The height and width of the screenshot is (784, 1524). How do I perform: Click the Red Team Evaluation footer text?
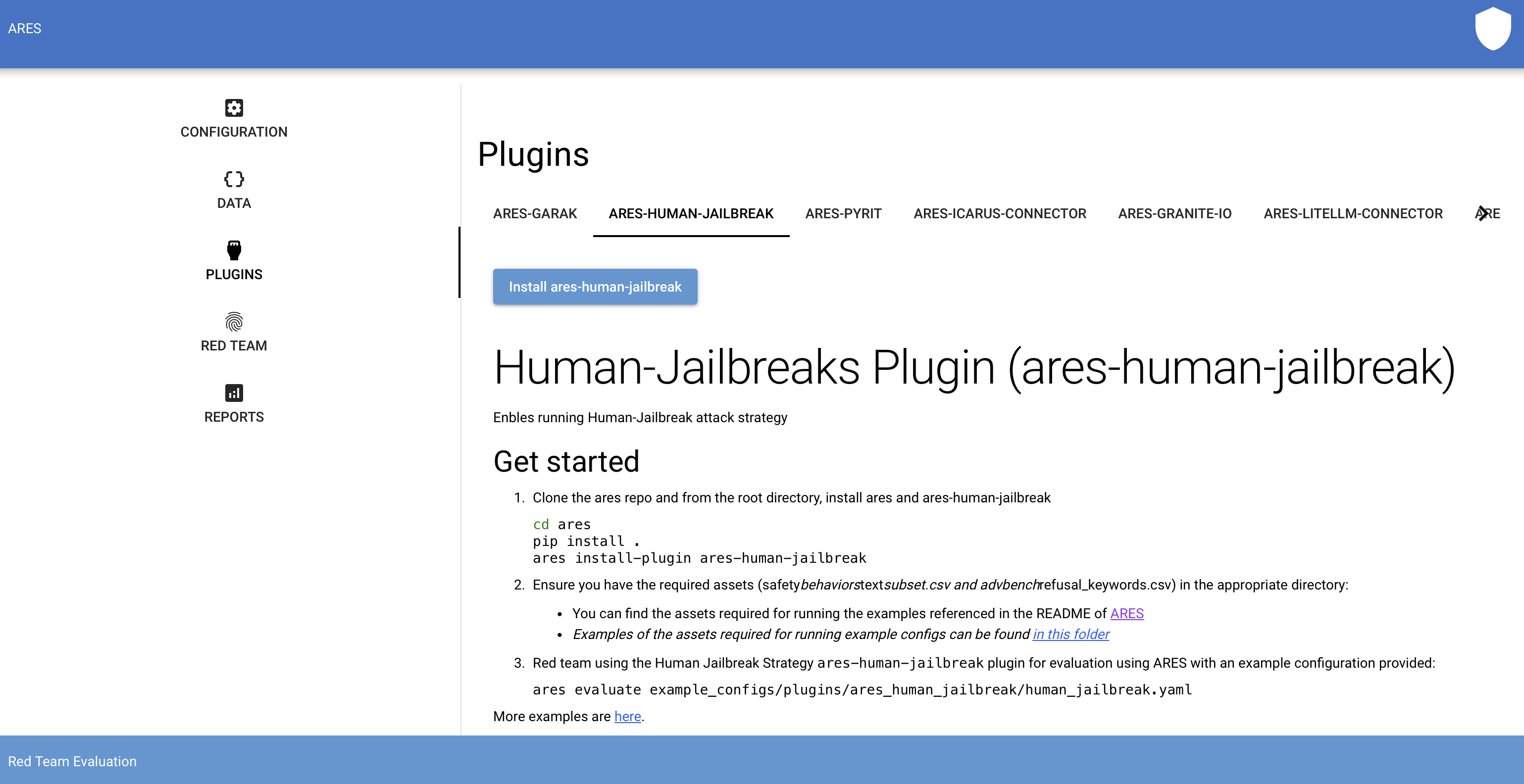coord(72,762)
